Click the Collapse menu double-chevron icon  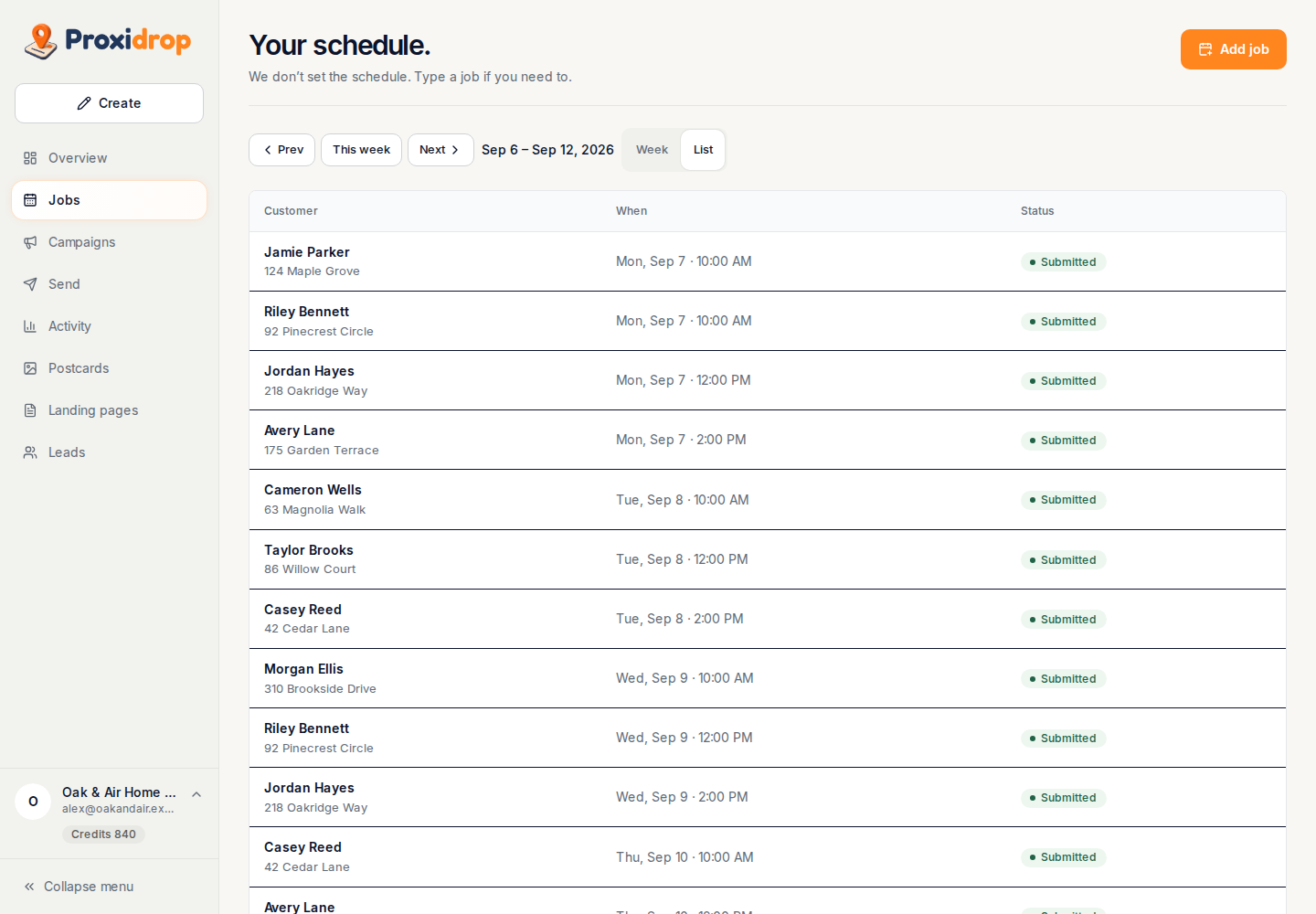point(29,887)
